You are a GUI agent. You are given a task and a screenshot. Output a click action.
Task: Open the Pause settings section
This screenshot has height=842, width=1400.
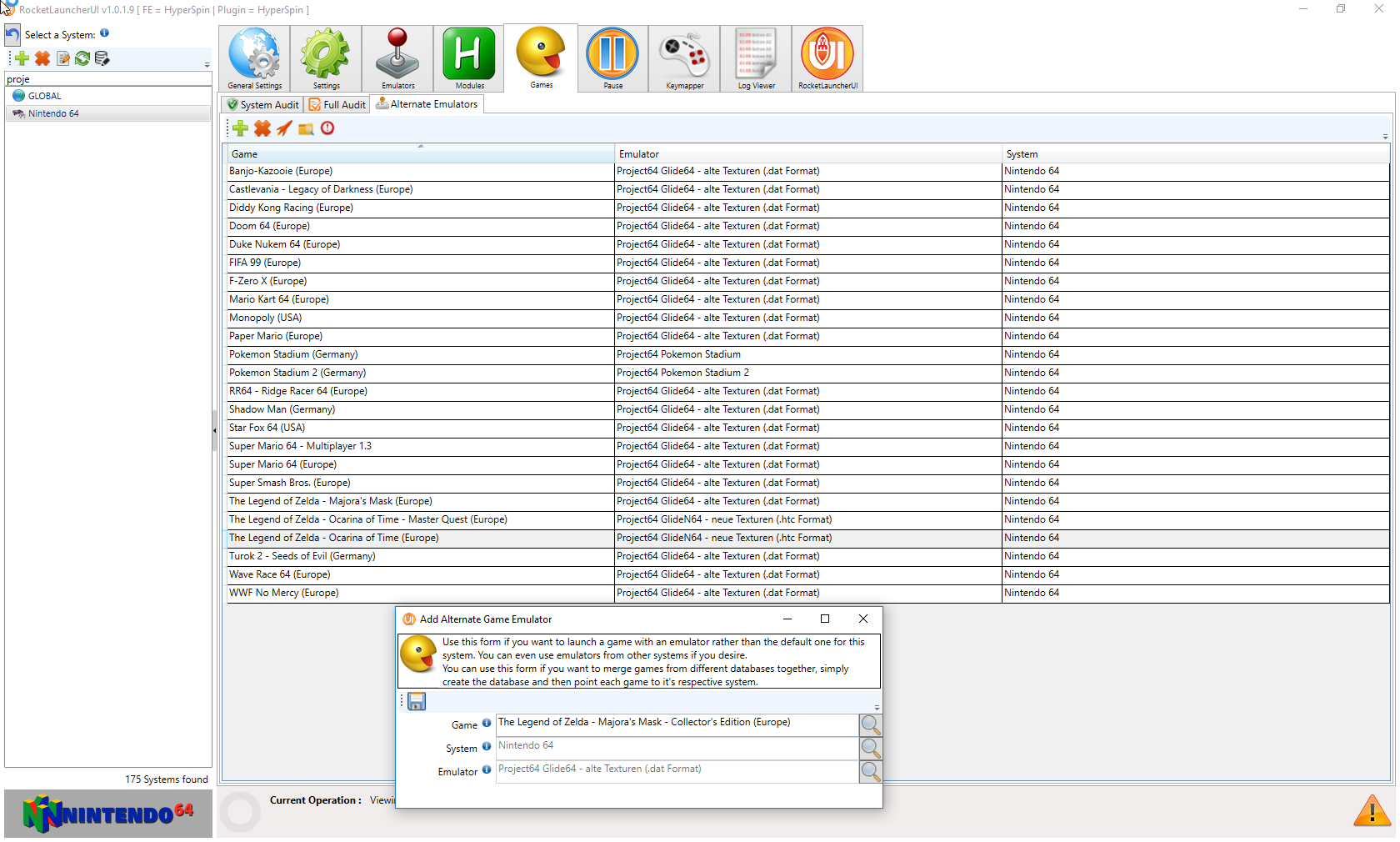(612, 58)
